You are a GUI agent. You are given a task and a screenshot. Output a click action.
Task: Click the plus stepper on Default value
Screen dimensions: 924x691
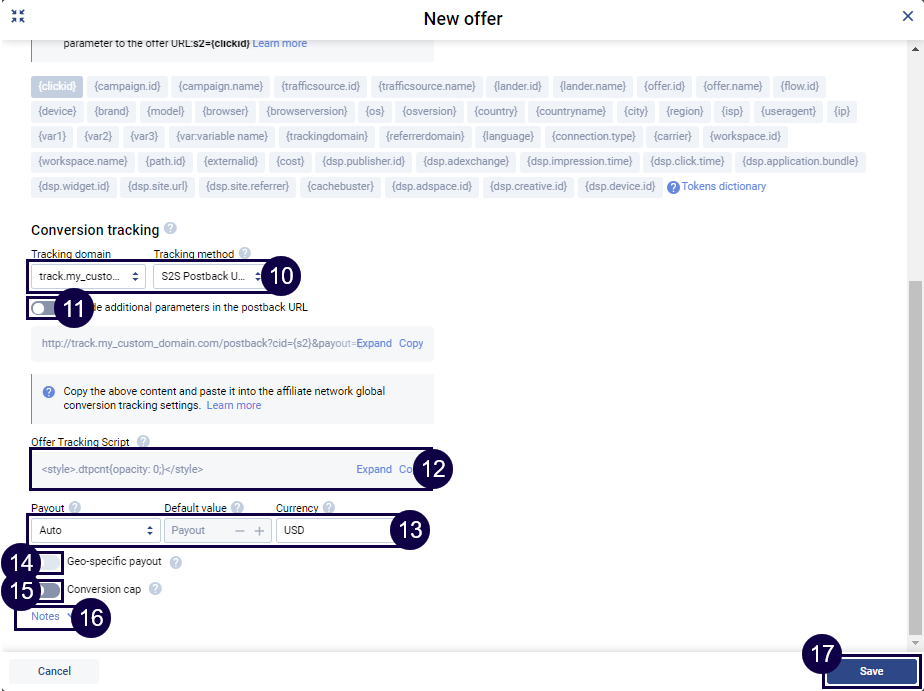[259, 531]
